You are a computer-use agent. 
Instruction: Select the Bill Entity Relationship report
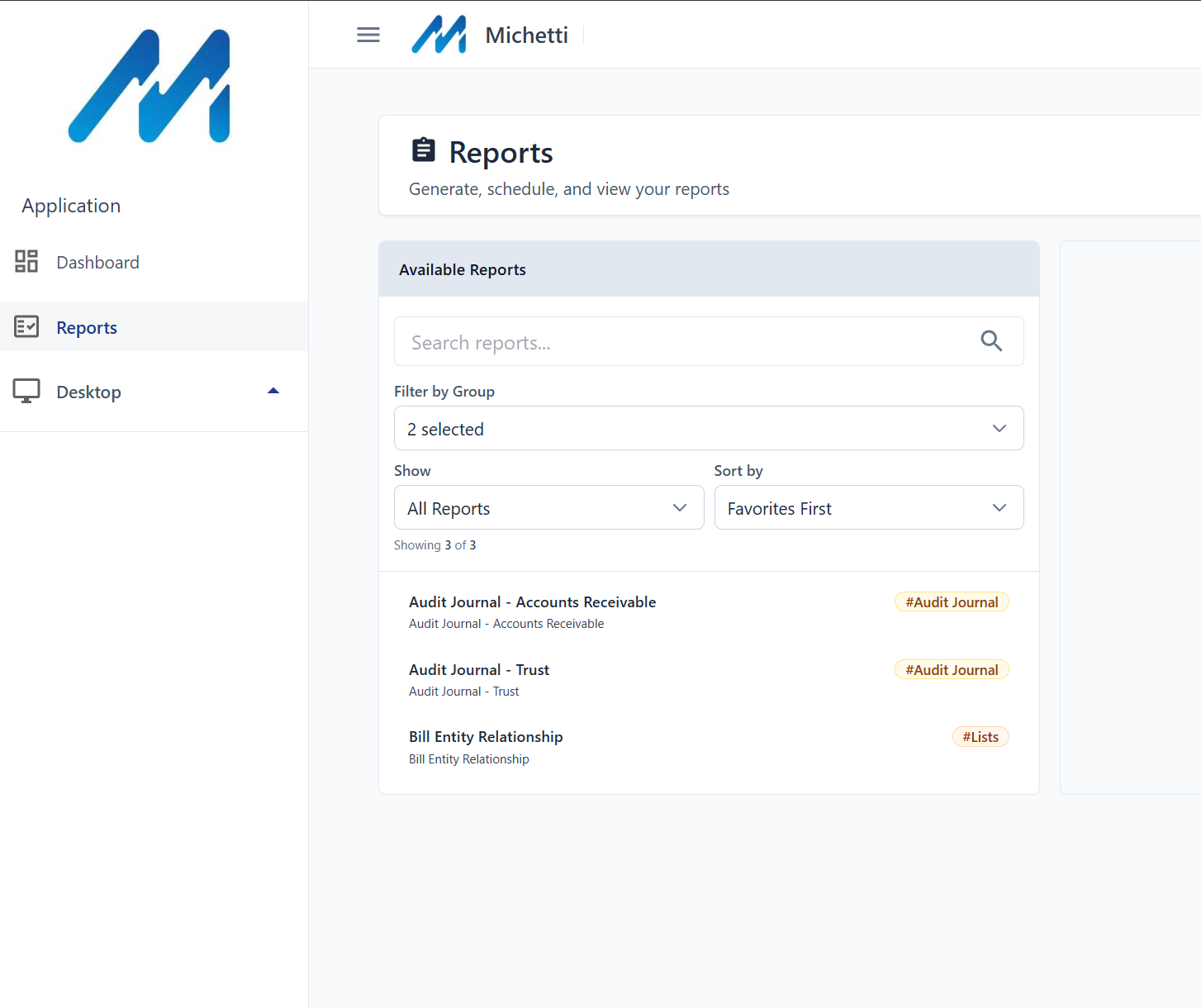click(x=486, y=737)
